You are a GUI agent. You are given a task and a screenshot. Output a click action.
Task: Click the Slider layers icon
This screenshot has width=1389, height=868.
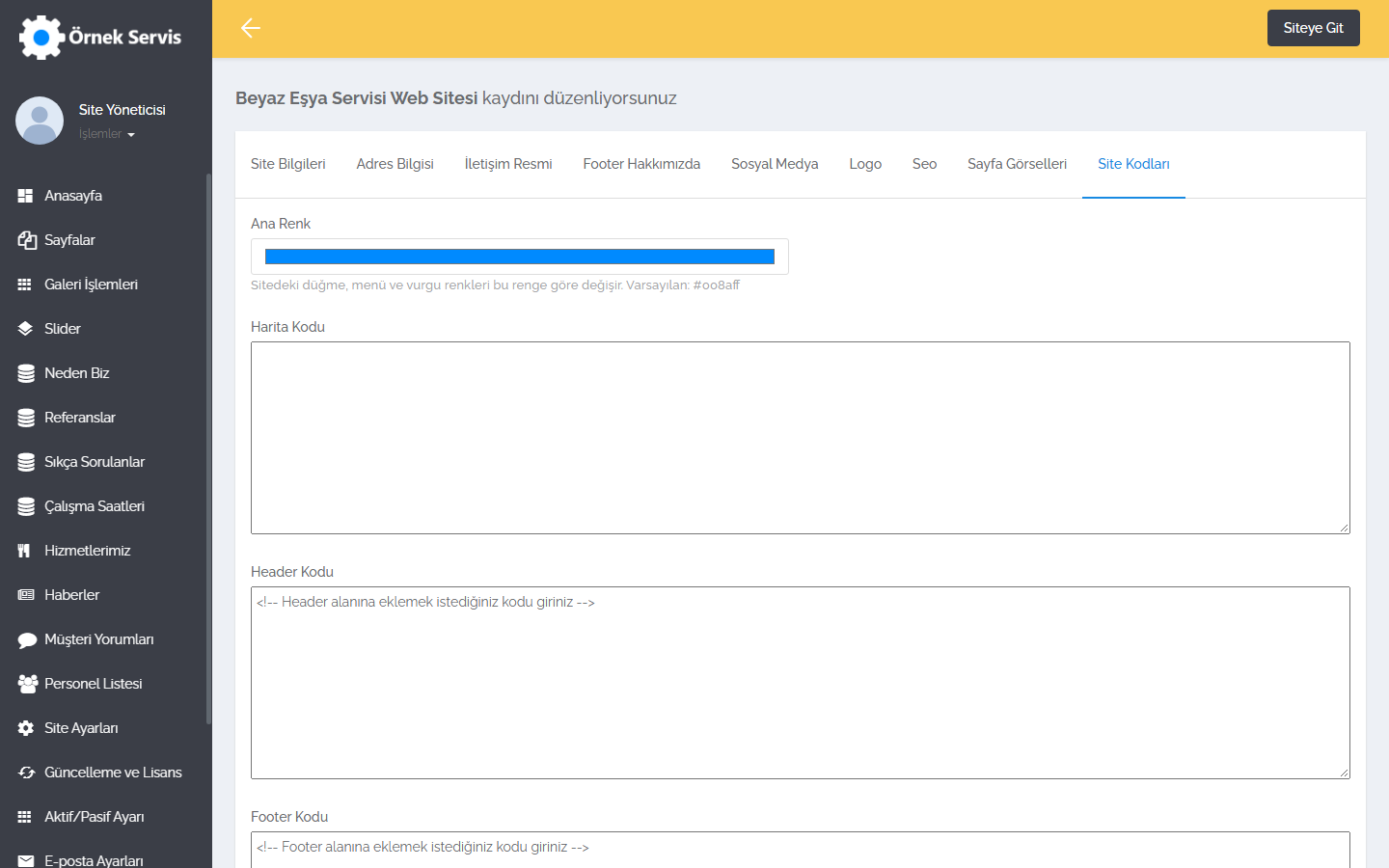[x=25, y=329]
